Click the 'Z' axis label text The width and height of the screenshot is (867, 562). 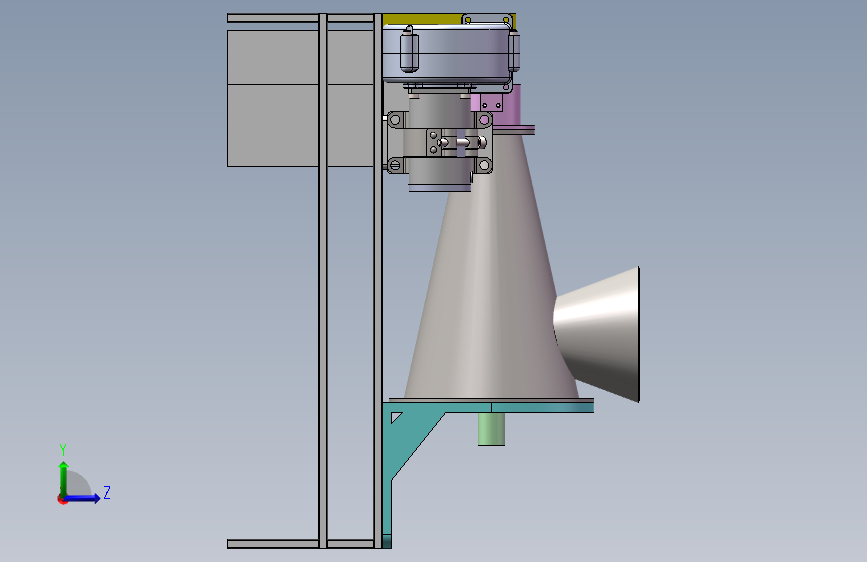tap(107, 492)
